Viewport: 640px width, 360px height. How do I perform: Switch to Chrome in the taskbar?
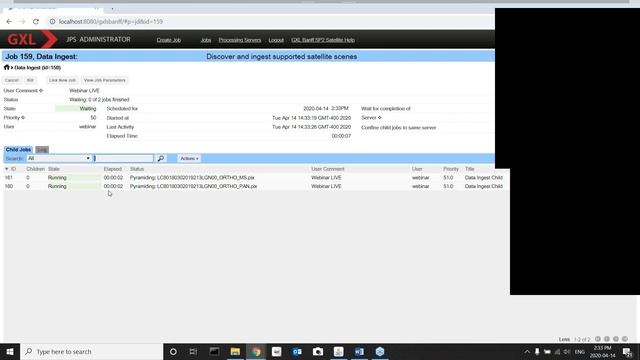coord(256,351)
